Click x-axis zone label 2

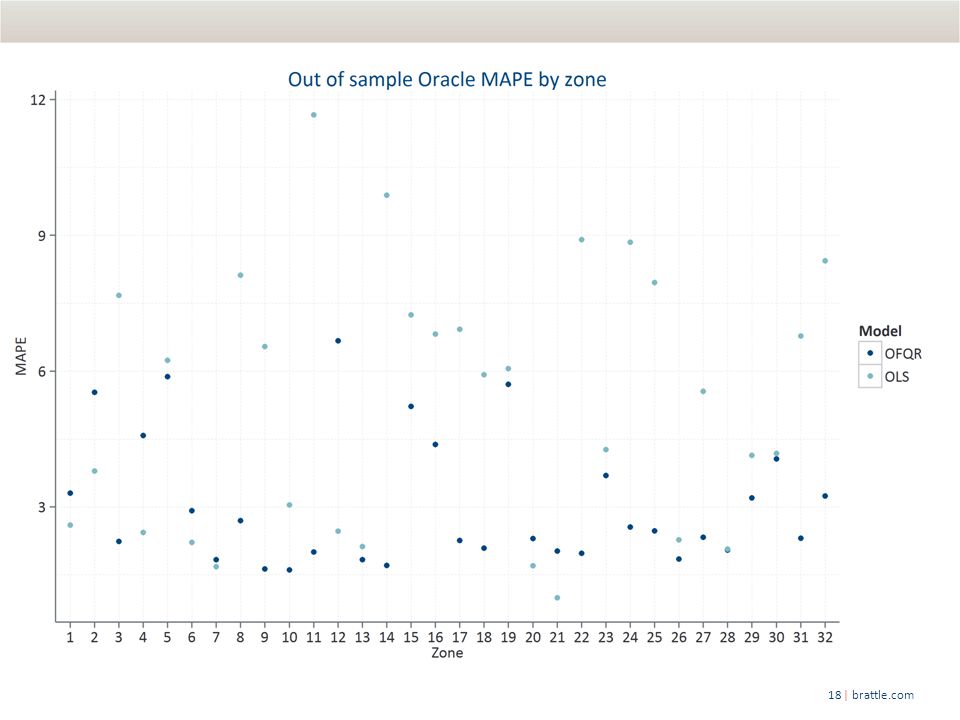tap(94, 637)
